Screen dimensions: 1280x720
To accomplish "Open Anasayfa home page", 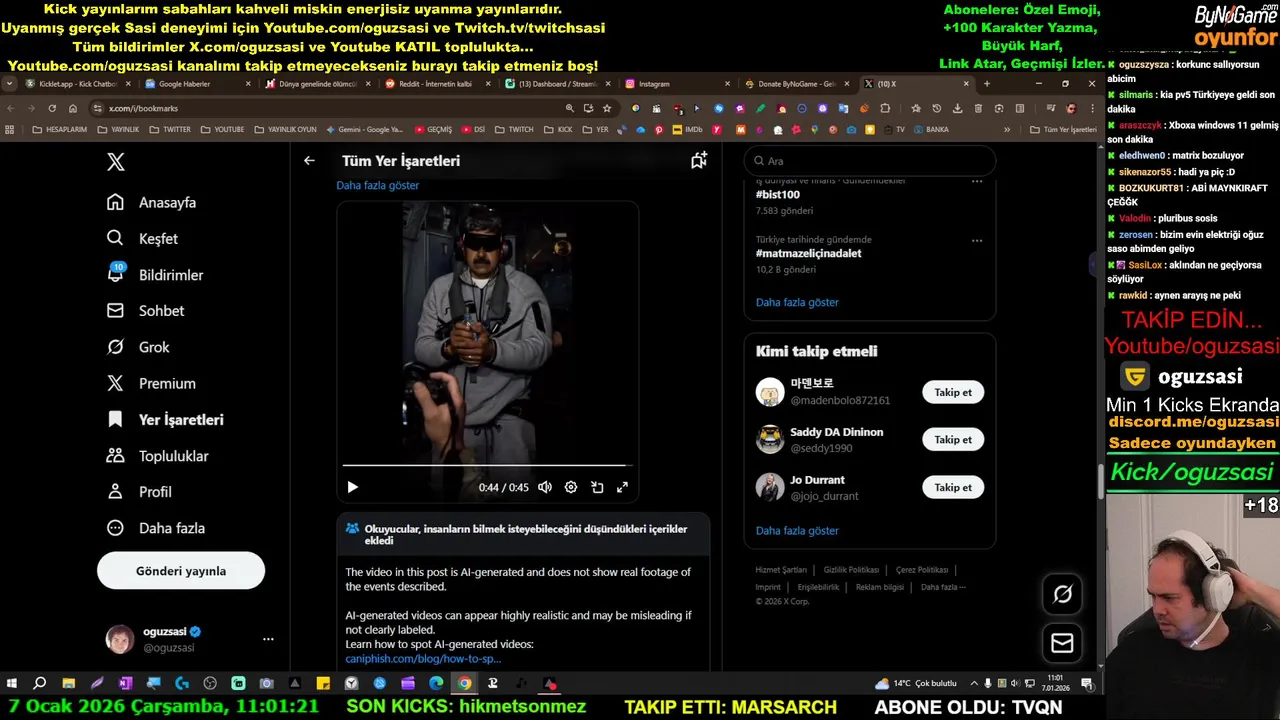I will (152, 202).
